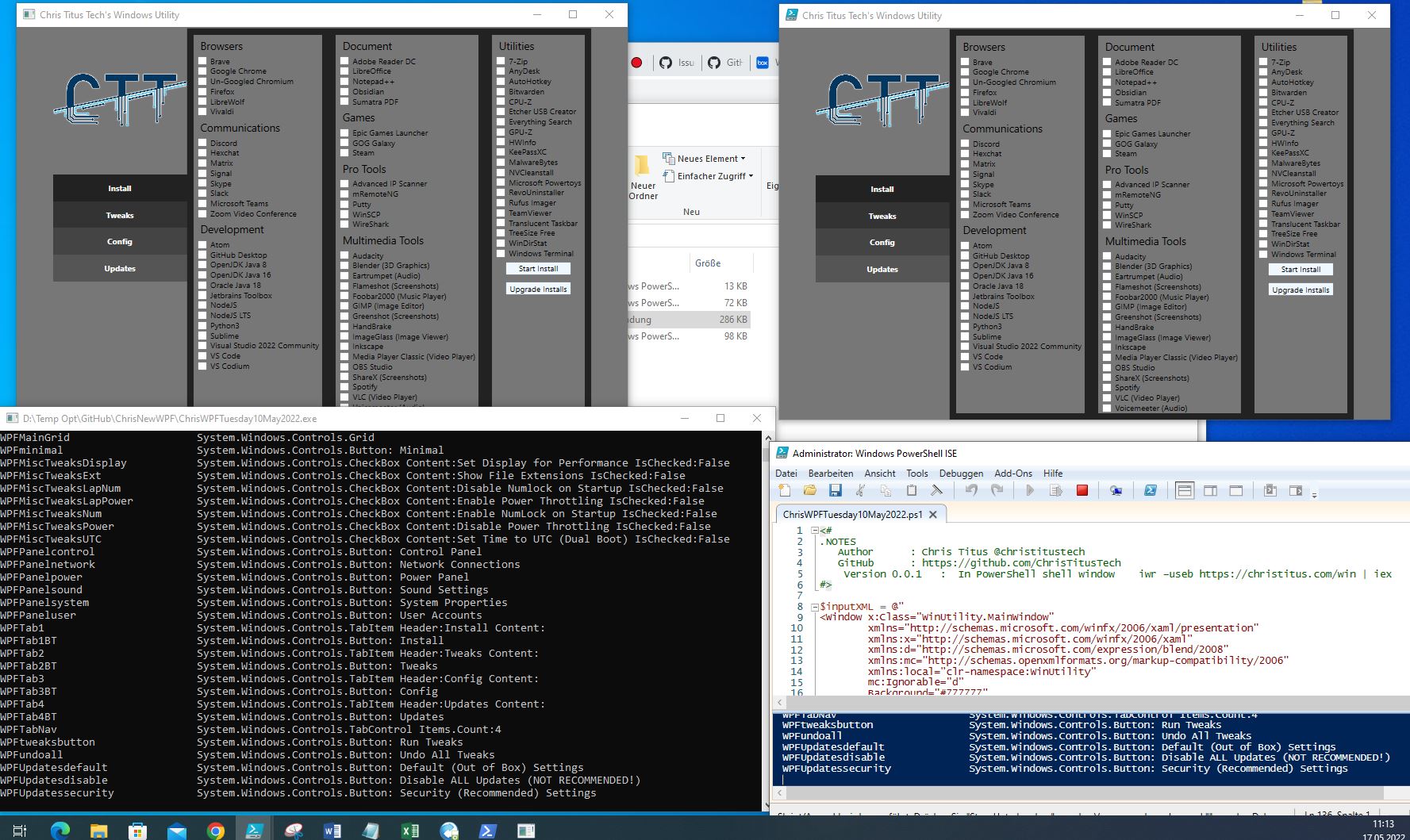Select the 13 KB file row in Explorer
Viewport: 1410px width, 840px height.
coord(689,286)
